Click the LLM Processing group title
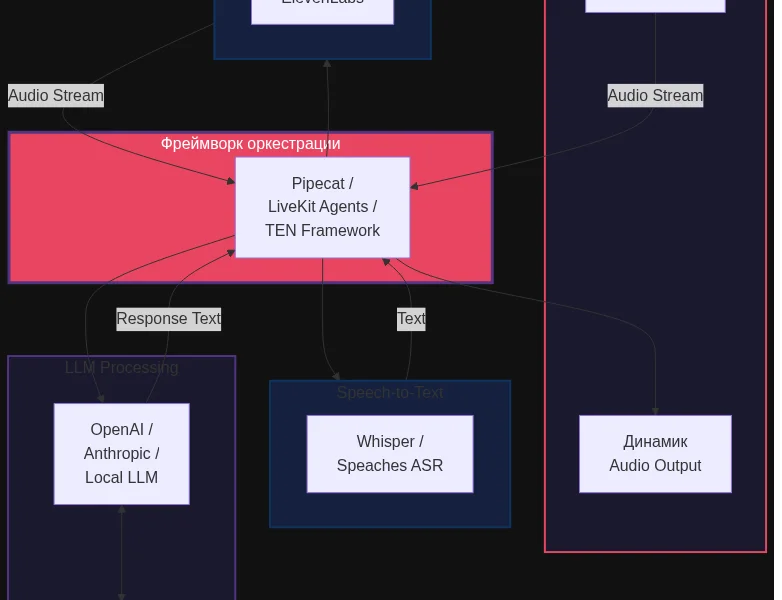Screen dimensions: 782x600 click(122, 368)
